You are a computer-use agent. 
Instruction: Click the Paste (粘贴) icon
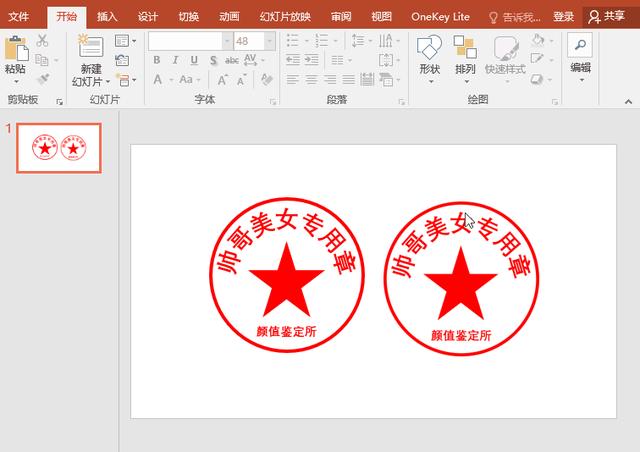15,49
